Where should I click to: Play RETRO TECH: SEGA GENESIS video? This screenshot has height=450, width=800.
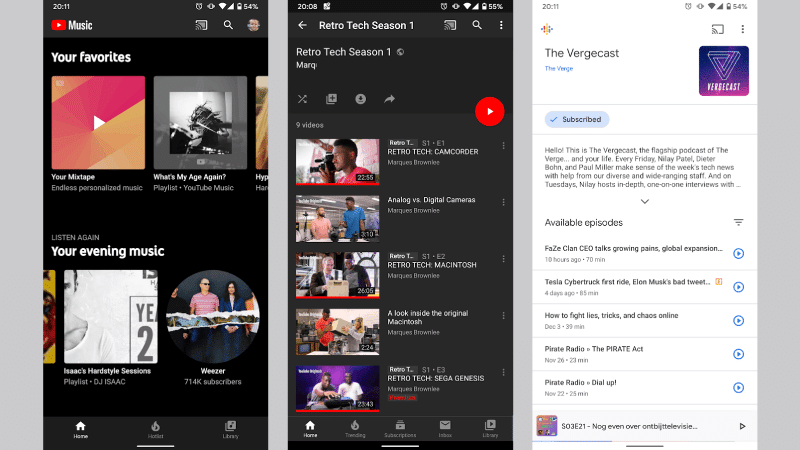[337, 388]
